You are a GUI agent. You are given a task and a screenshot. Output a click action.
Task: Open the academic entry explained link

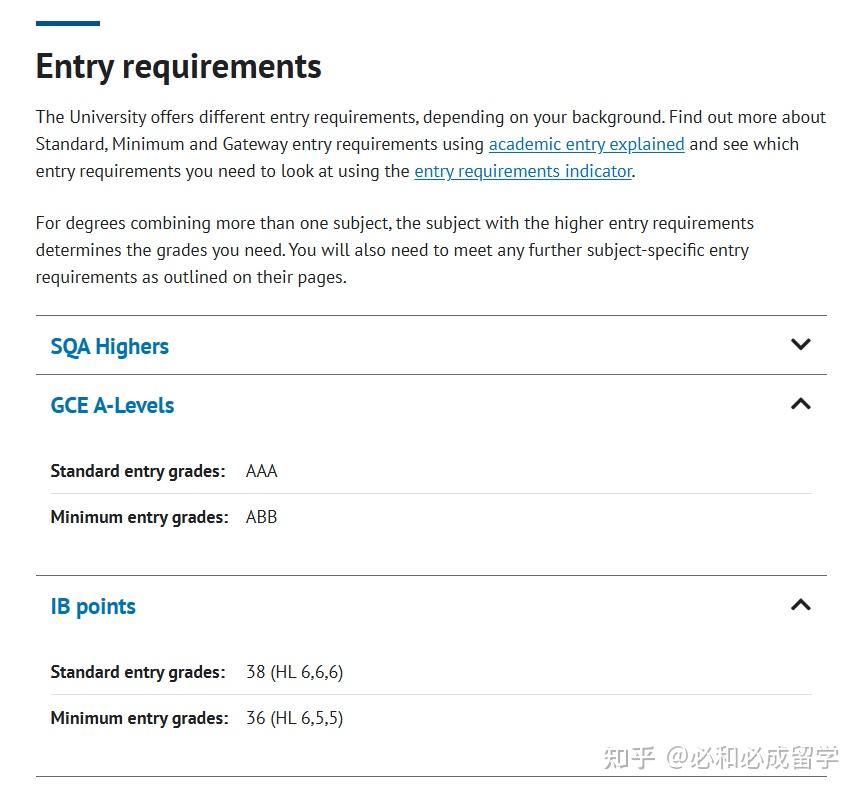click(x=586, y=144)
